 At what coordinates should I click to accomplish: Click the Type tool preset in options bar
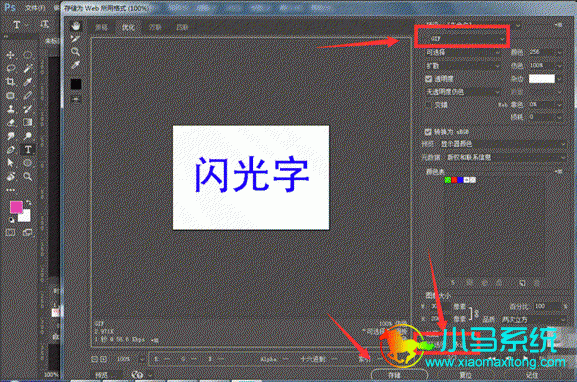(18, 25)
